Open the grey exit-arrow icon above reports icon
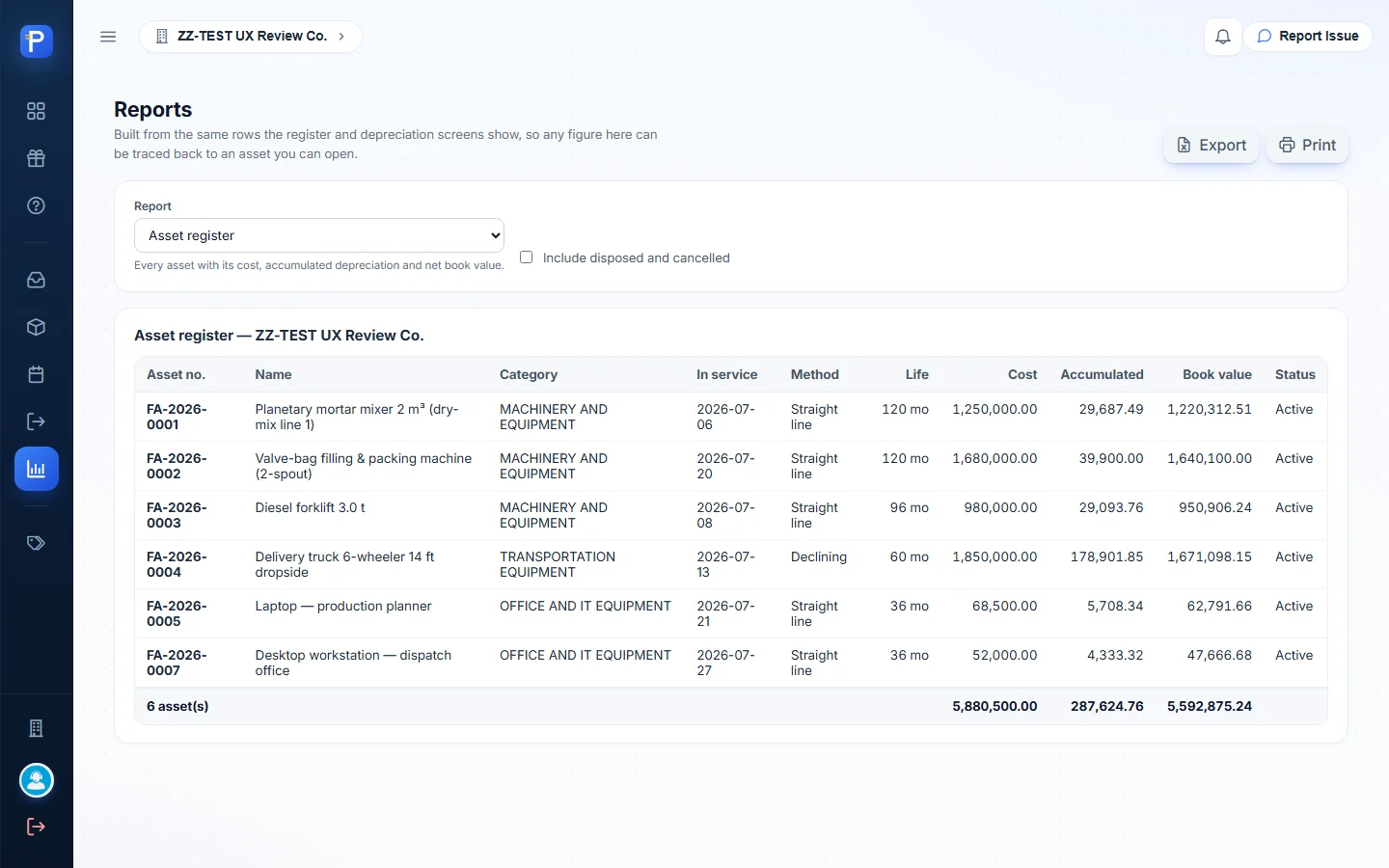The image size is (1389, 868). pyautogui.click(x=36, y=421)
